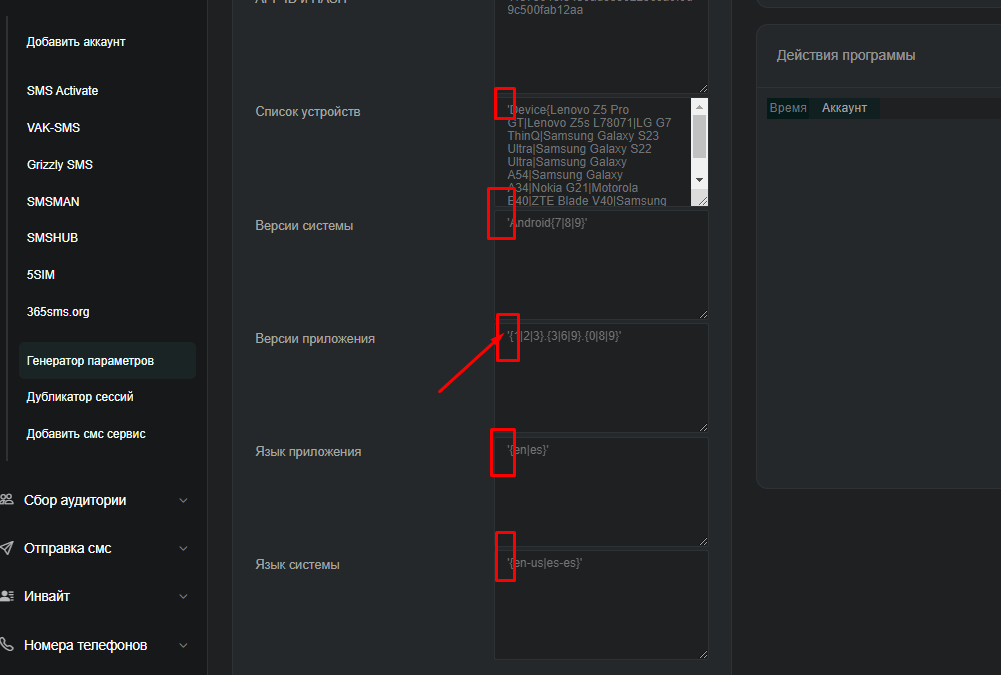This screenshot has width=1001, height=675.
Task: Open Добавить смс сервис link
Action: 86,434
